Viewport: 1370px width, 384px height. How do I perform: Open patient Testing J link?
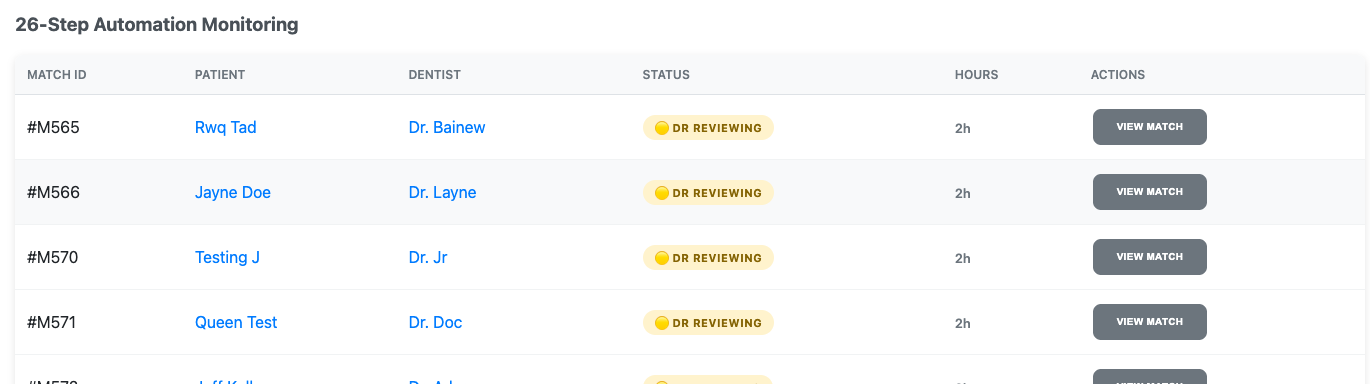[227, 257]
